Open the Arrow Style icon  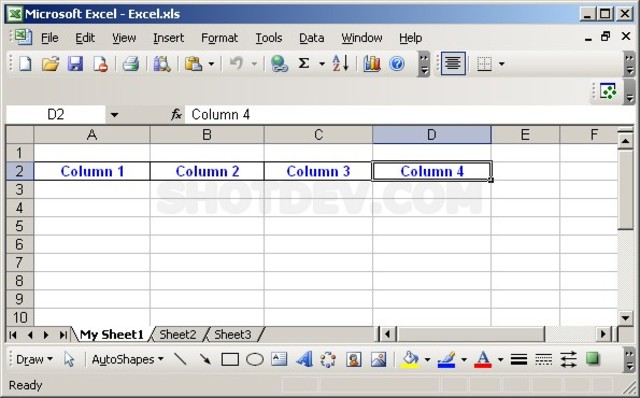coord(568,359)
